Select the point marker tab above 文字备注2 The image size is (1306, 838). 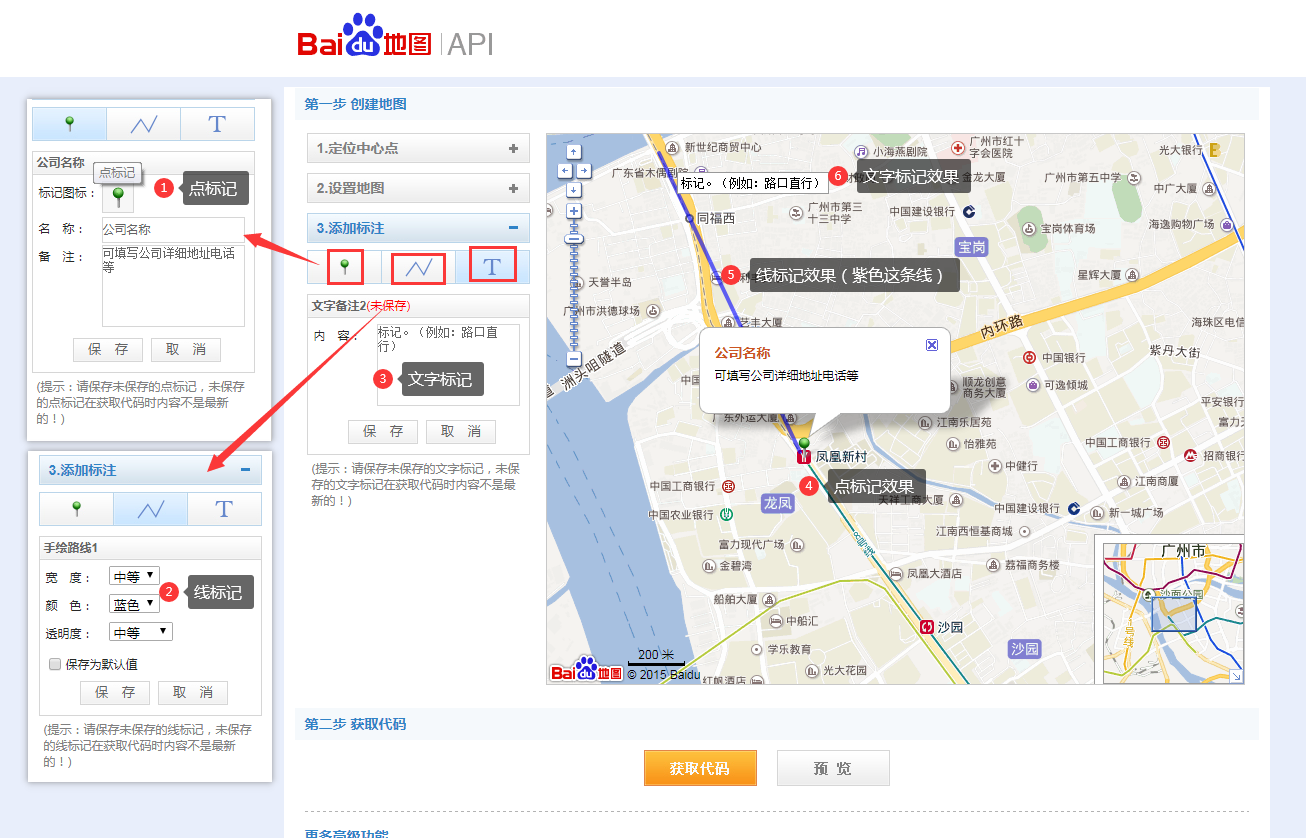tap(344, 267)
